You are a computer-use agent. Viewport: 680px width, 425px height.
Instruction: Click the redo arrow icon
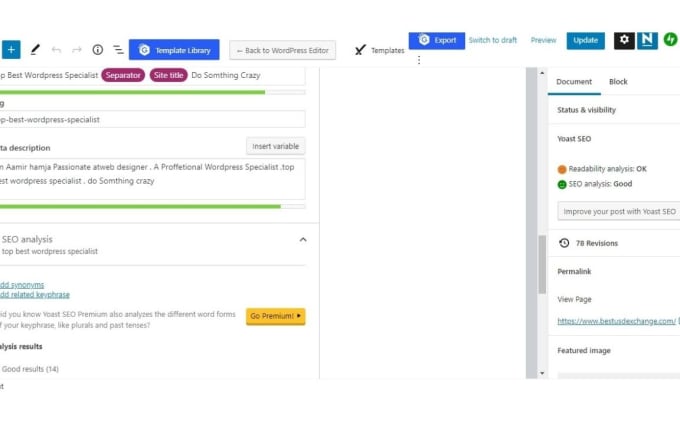[x=77, y=50]
